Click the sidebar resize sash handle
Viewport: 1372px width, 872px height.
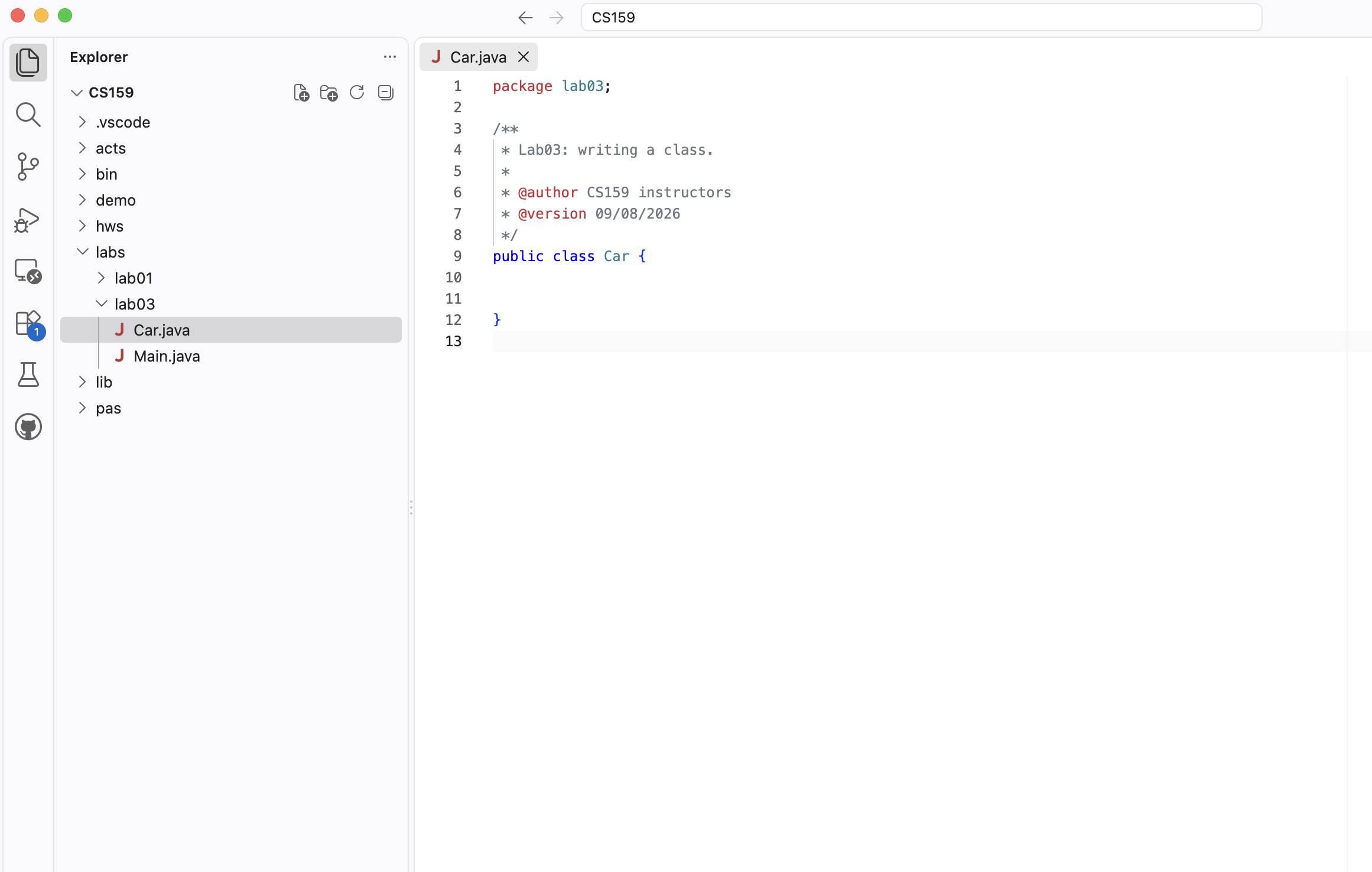pos(411,507)
